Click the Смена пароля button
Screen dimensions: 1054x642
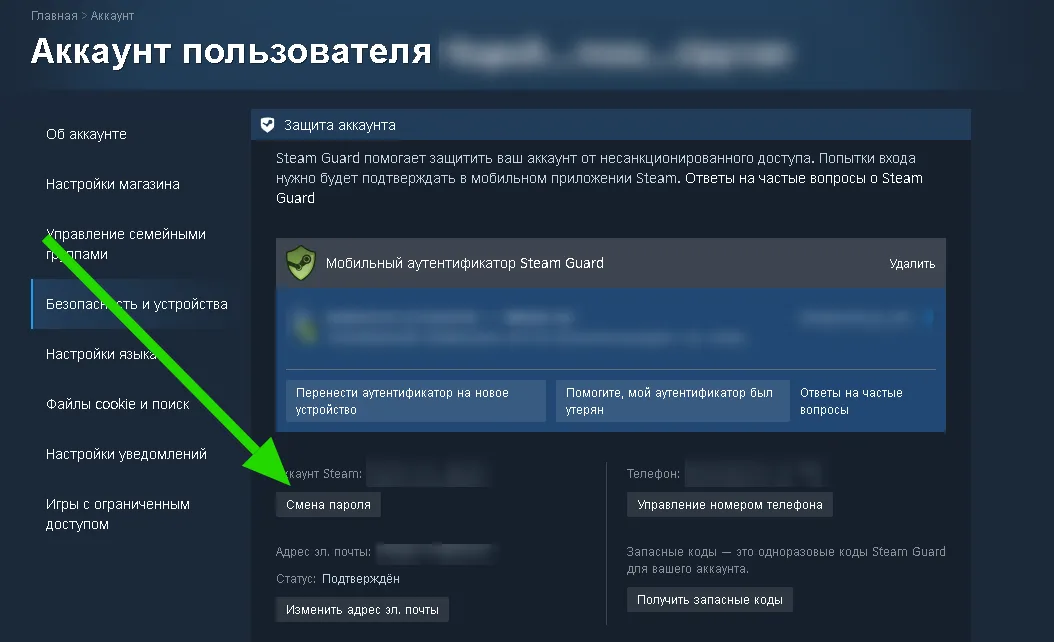(x=328, y=505)
